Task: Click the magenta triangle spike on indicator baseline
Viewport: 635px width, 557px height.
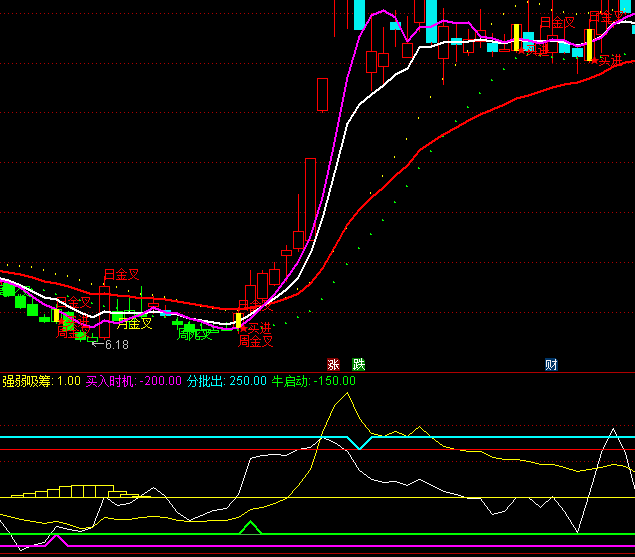Action: click(x=58, y=540)
